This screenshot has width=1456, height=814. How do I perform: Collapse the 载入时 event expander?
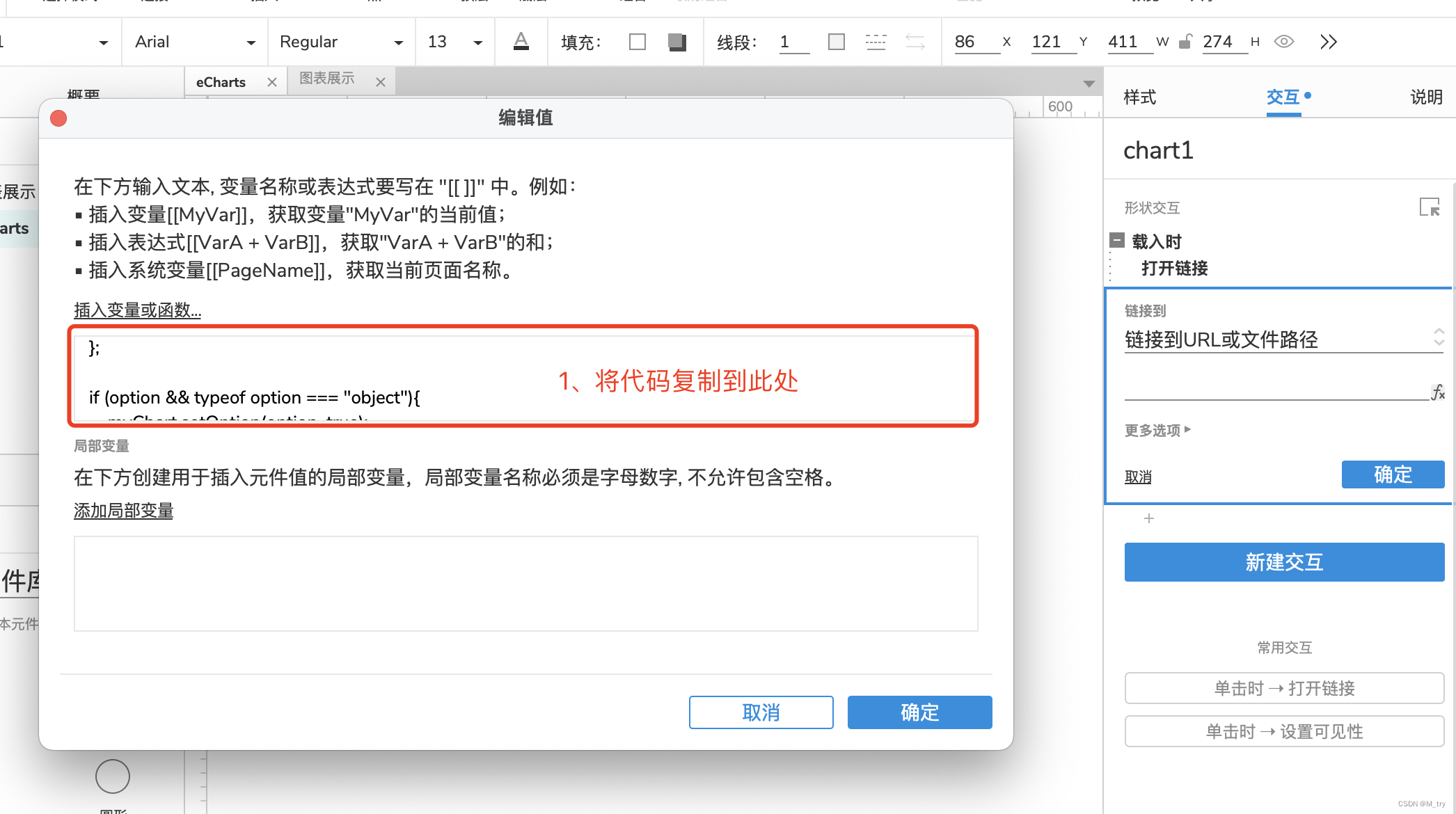tap(1117, 241)
